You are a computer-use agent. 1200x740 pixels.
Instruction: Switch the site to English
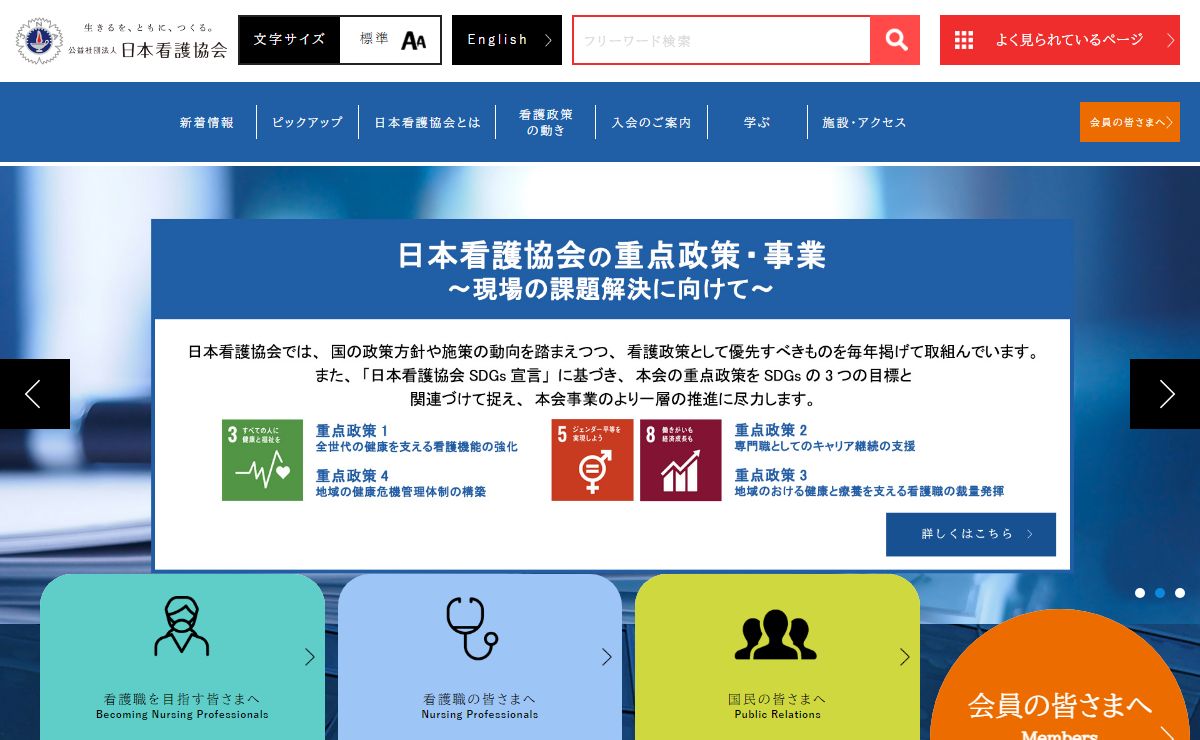(507, 40)
